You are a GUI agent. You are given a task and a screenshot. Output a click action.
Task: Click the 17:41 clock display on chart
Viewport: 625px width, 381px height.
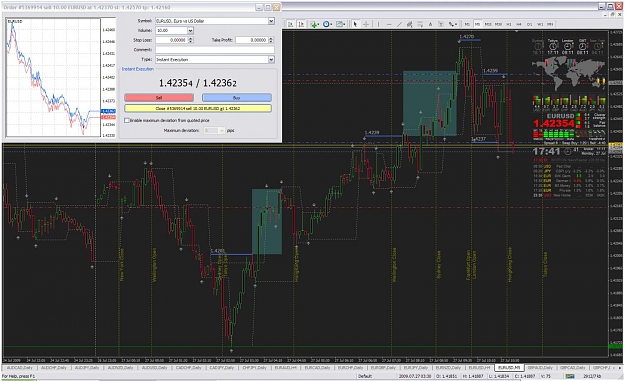(546, 151)
